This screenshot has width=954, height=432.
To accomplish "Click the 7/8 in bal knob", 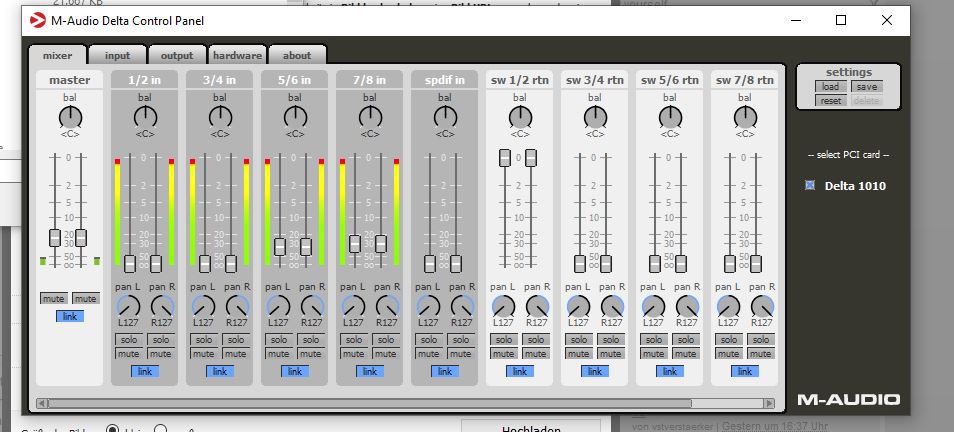I will coord(369,117).
